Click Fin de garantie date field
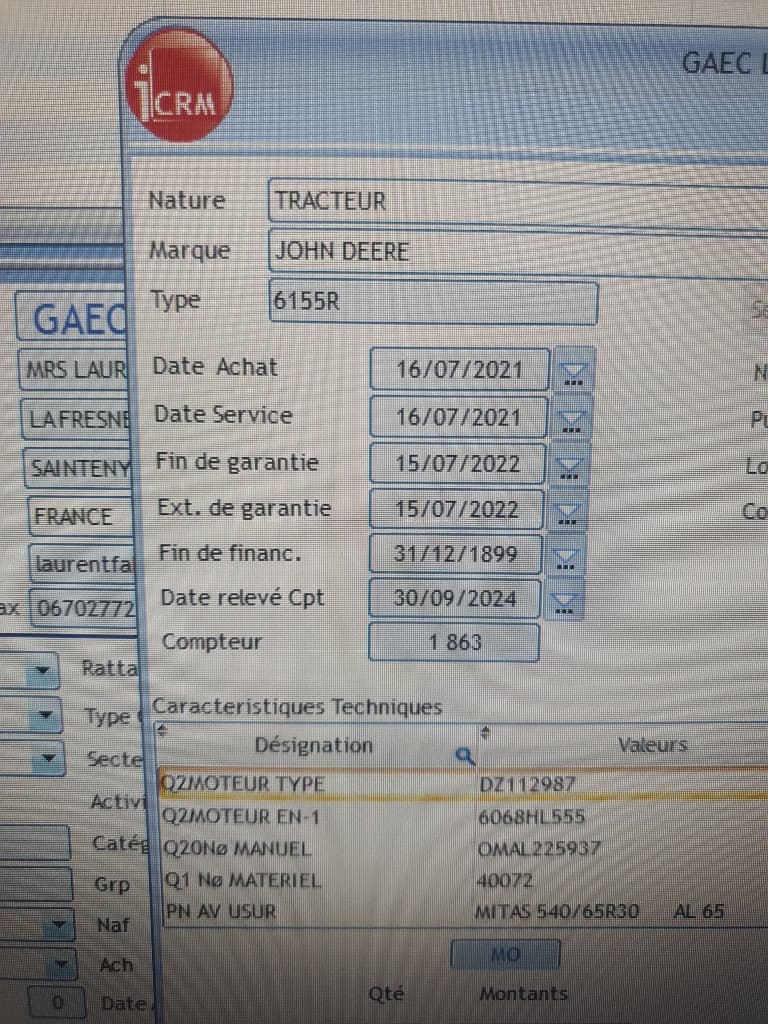This screenshot has width=768, height=1024. click(457, 464)
